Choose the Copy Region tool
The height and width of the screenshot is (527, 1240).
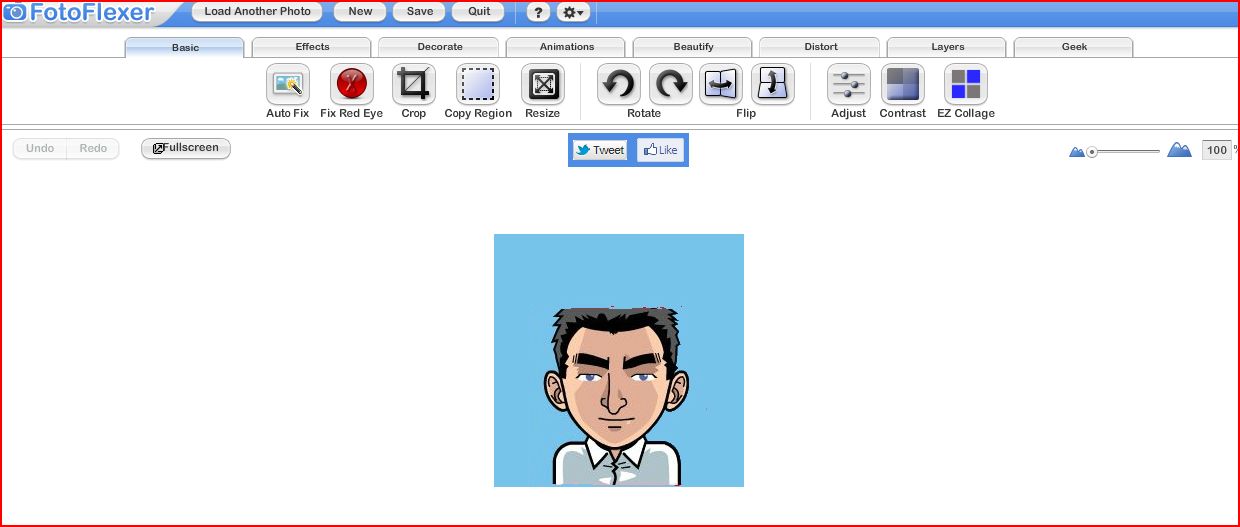click(478, 85)
